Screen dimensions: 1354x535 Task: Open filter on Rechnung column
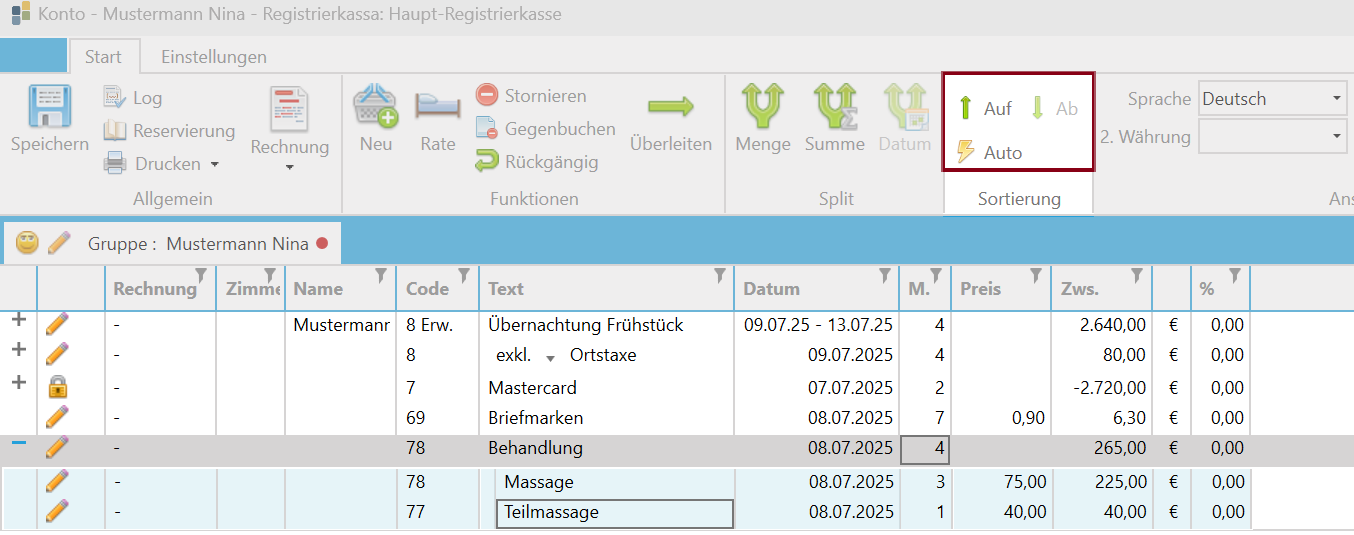pyautogui.click(x=201, y=275)
